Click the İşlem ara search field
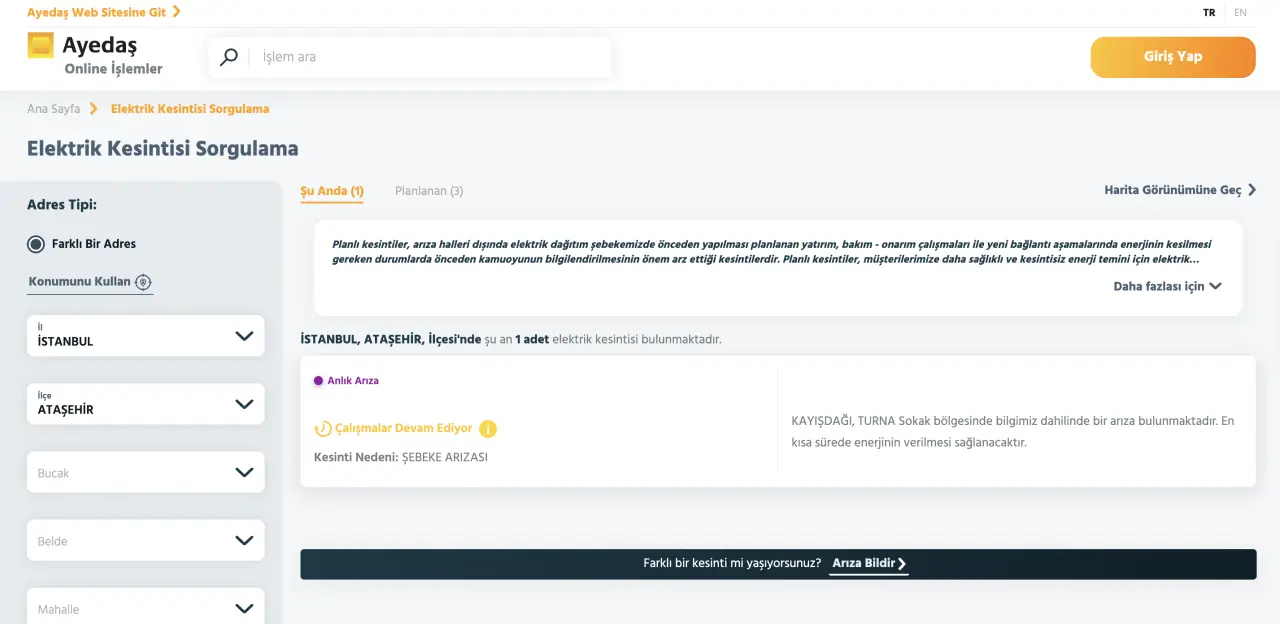Screen dimensions: 1280x624 coord(430,57)
